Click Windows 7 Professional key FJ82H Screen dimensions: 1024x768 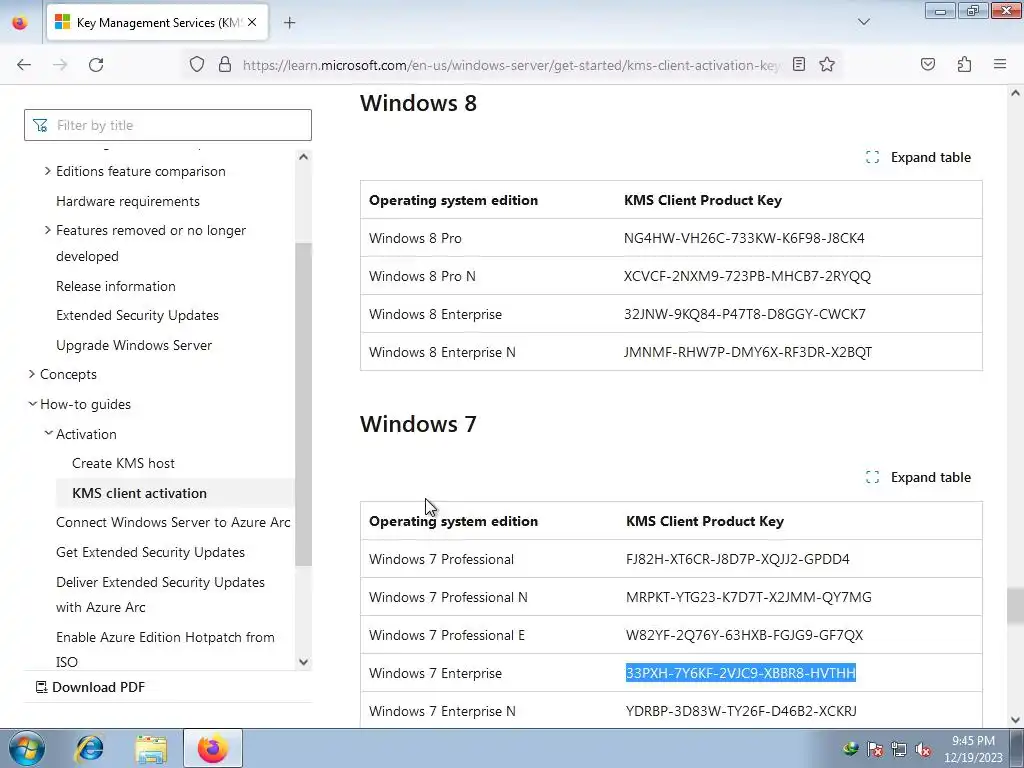click(738, 559)
